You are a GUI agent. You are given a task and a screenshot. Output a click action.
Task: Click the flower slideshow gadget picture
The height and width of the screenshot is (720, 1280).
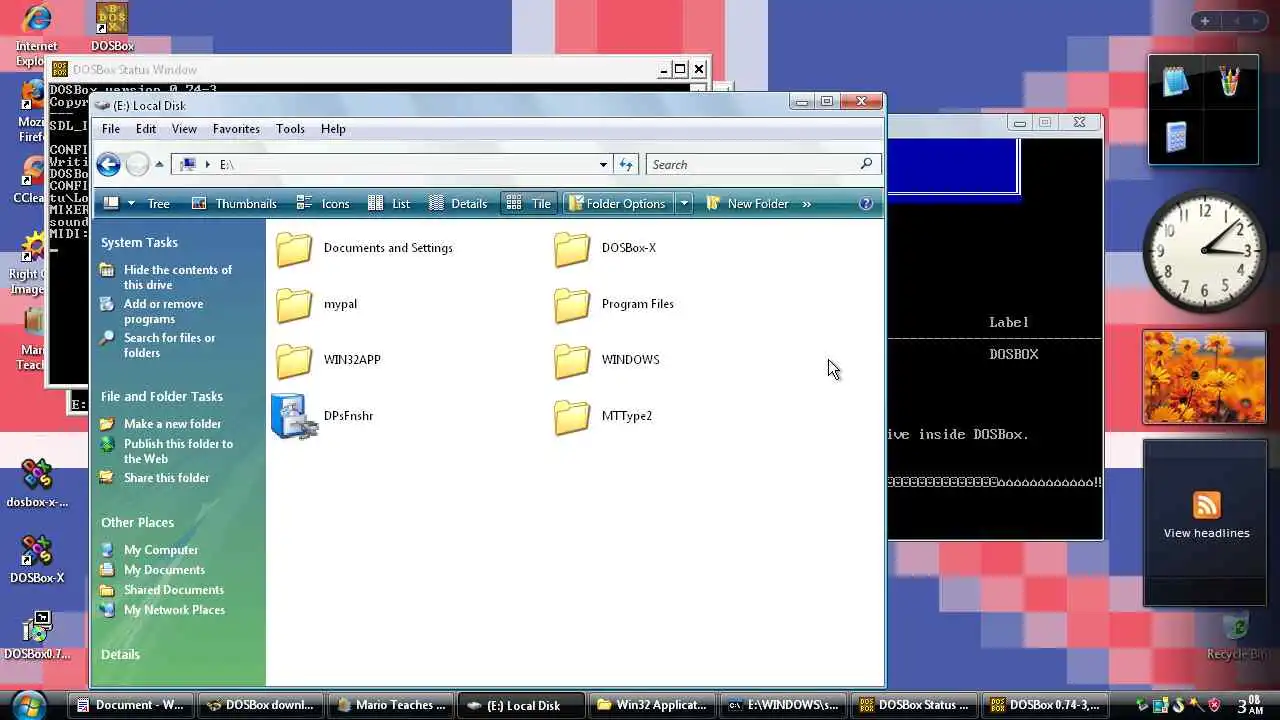tap(1204, 377)
